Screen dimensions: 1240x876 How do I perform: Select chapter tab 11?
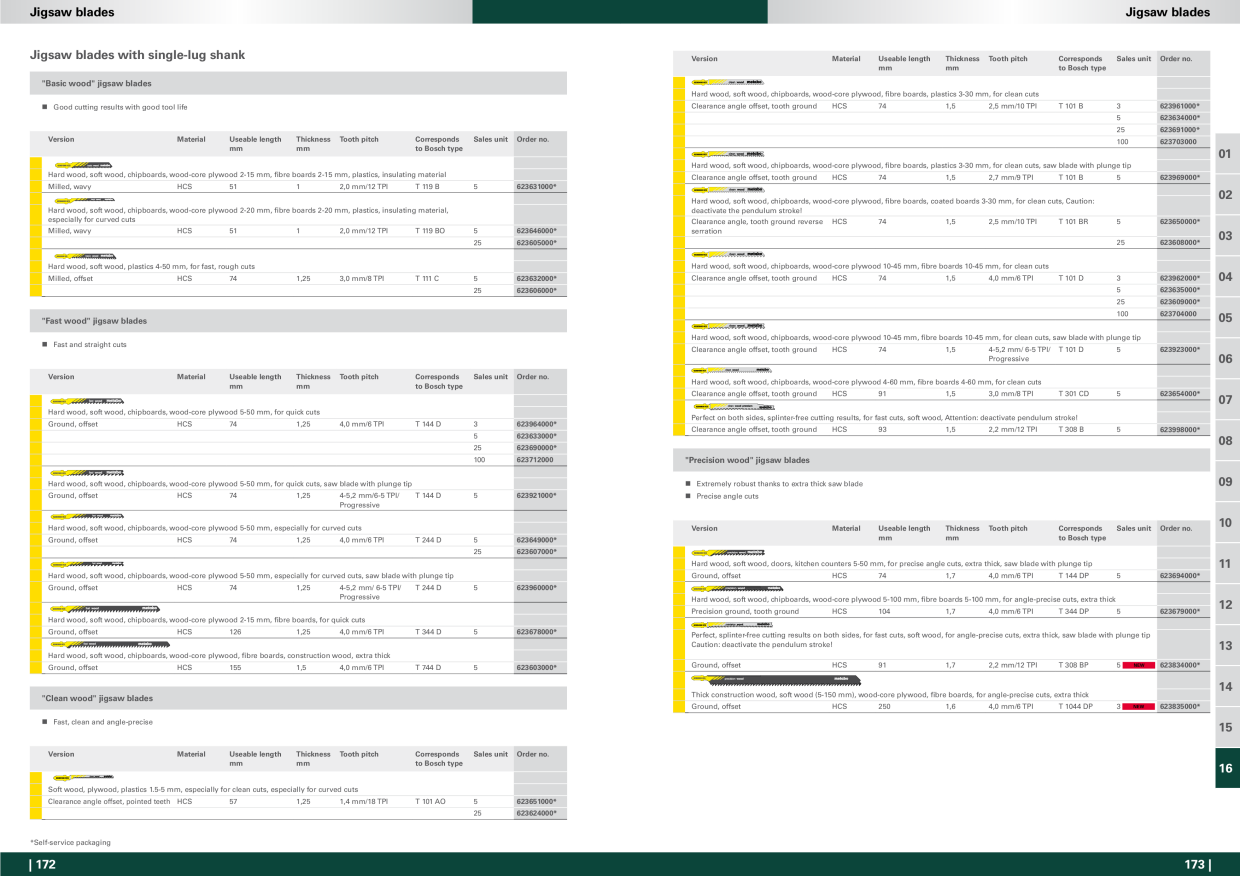pos(1226,564)
